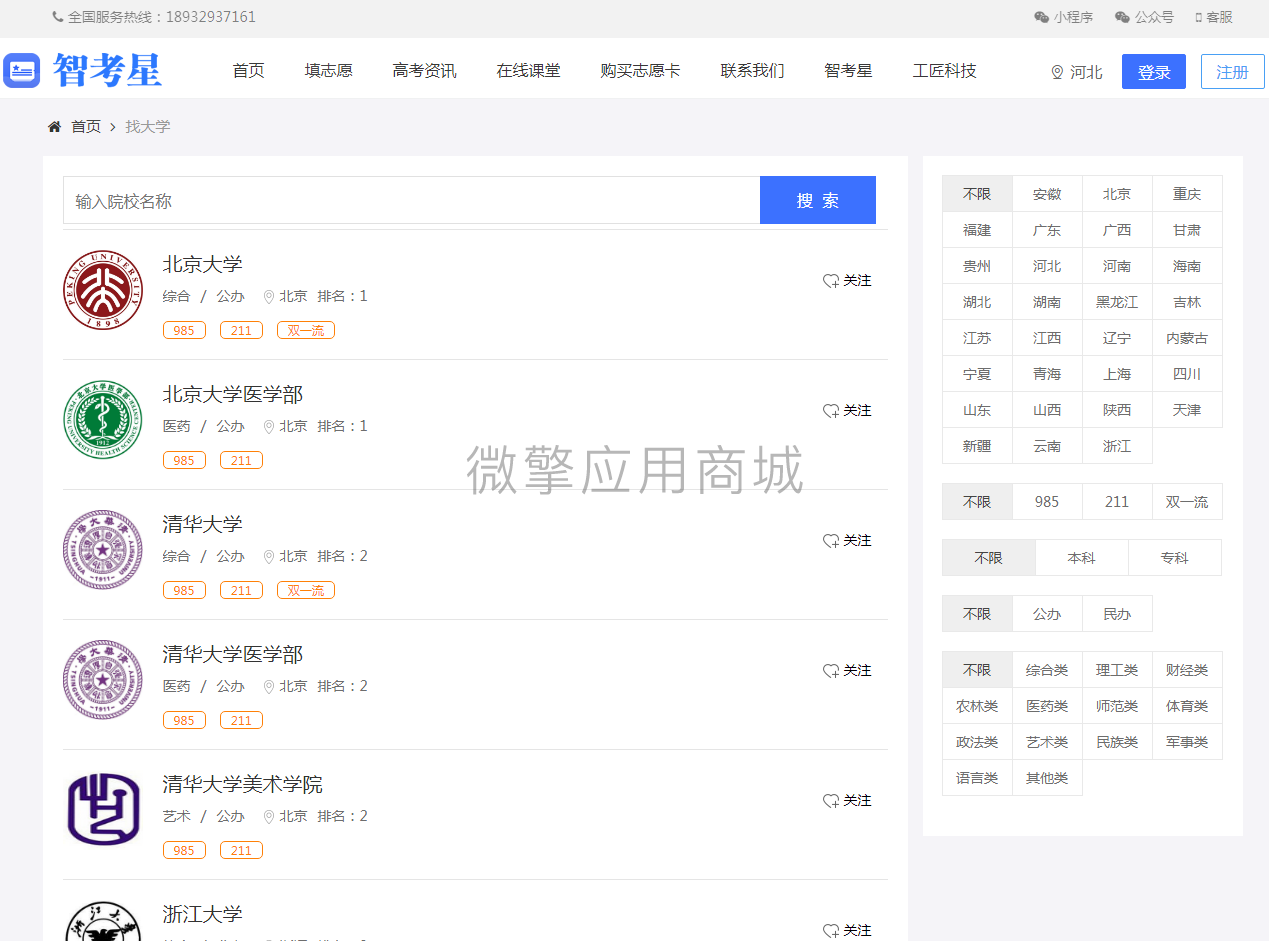Open 联系我们 navigation item

pyautogui.click(x=753, y=71)
